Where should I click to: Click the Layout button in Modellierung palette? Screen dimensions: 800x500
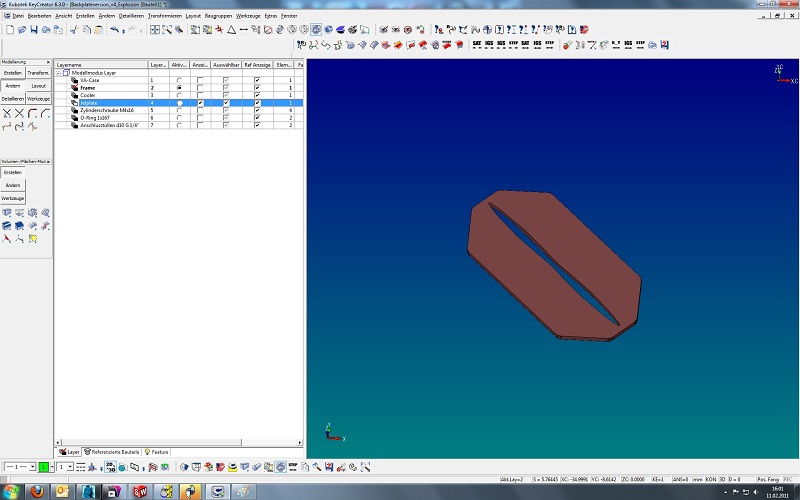click(x=38, y=86)
